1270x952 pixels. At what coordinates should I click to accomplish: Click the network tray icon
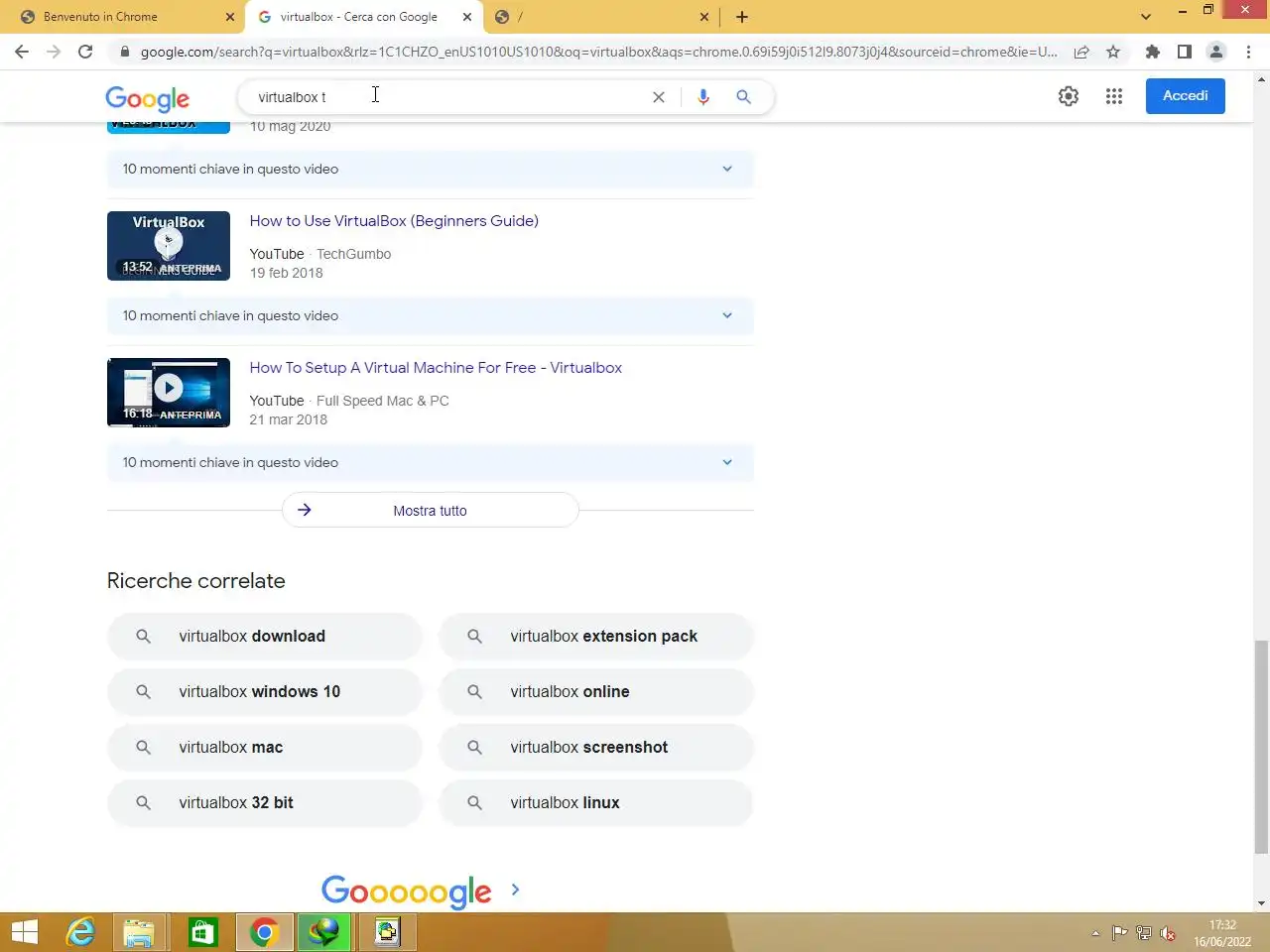tap(1144, 933)
